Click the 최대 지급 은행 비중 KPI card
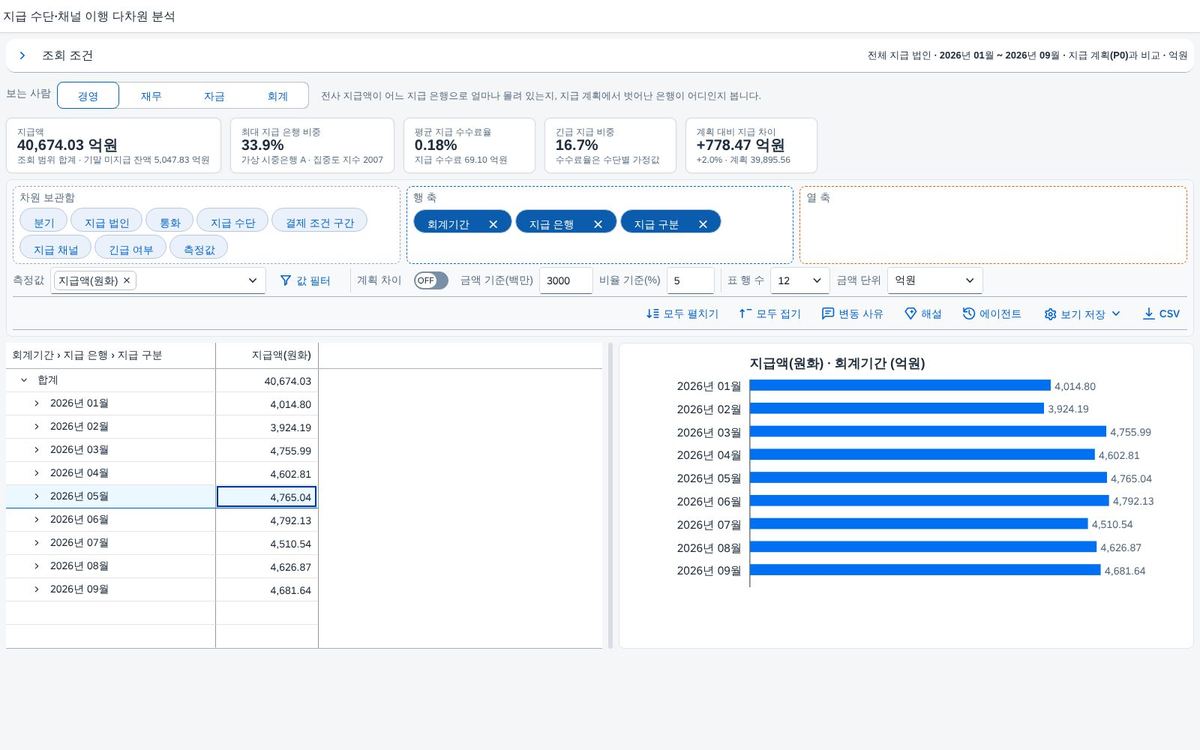The width and height of the screenshot is (1200, 750). (x=312, y=146)
